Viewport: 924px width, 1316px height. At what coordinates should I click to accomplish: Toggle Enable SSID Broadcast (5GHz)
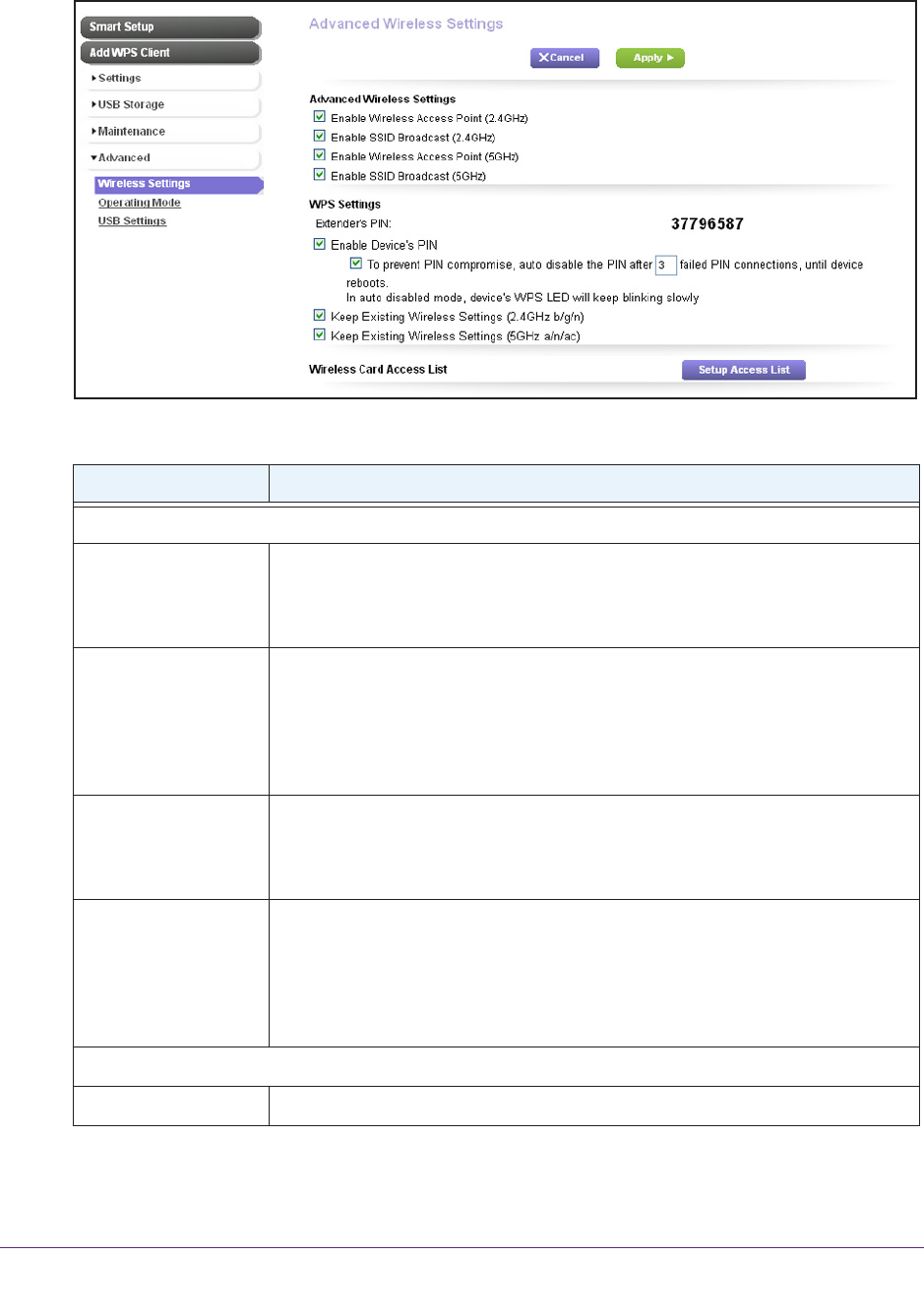coord(319,174)
